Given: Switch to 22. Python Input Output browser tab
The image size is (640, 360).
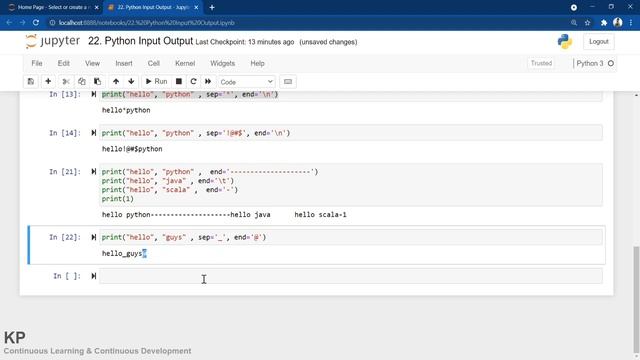Looking at the screenshot, I should pyautogui.click(x=153, y=7).
